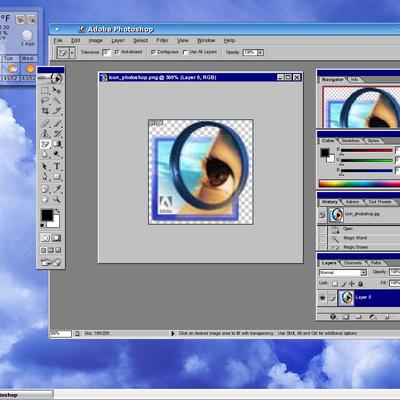Select the Magic Wand history state

[359, 238]
